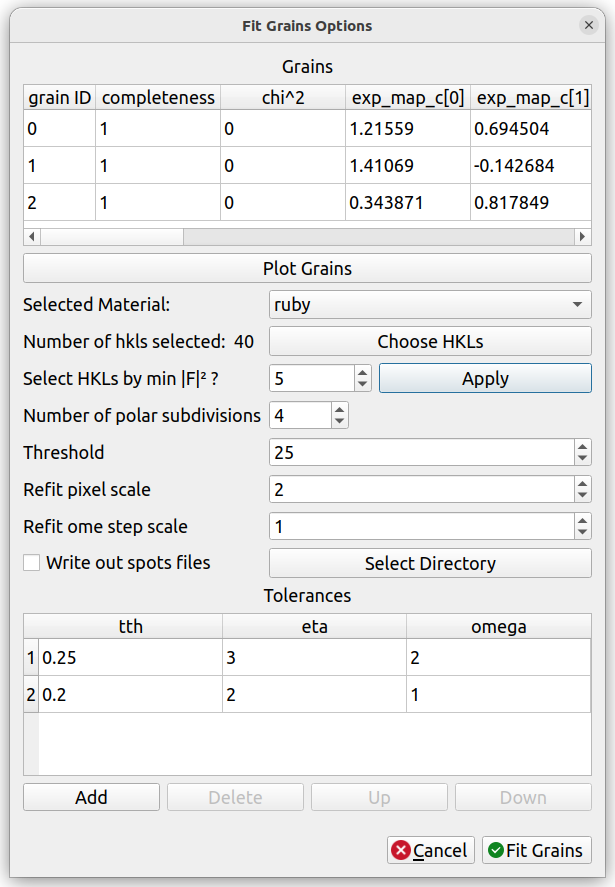This screenshot has width=615, height=887.
Task: Decrement the number of polar subdivisions
Action: click(339, 422)
